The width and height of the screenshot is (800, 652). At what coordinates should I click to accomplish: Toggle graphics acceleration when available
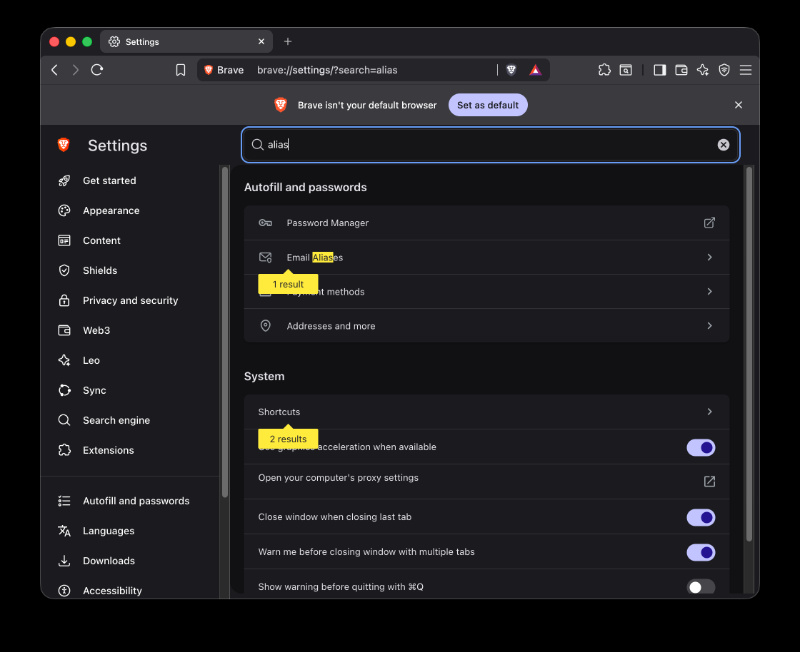pos(701,448)
